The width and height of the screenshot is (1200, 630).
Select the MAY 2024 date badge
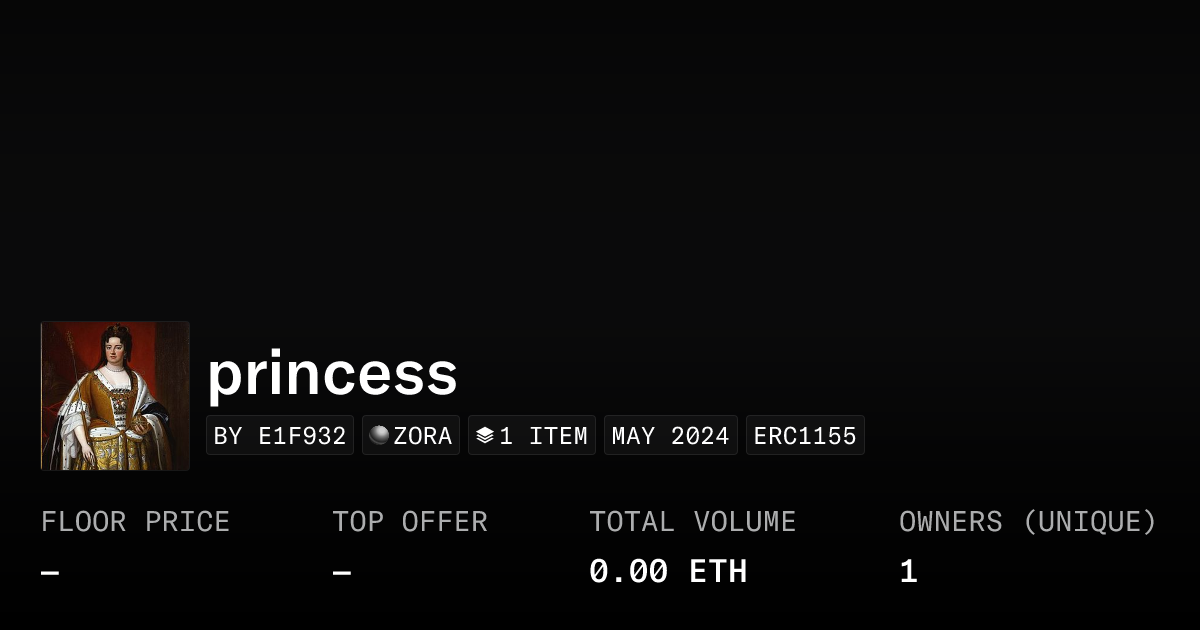tap(671, 436)
